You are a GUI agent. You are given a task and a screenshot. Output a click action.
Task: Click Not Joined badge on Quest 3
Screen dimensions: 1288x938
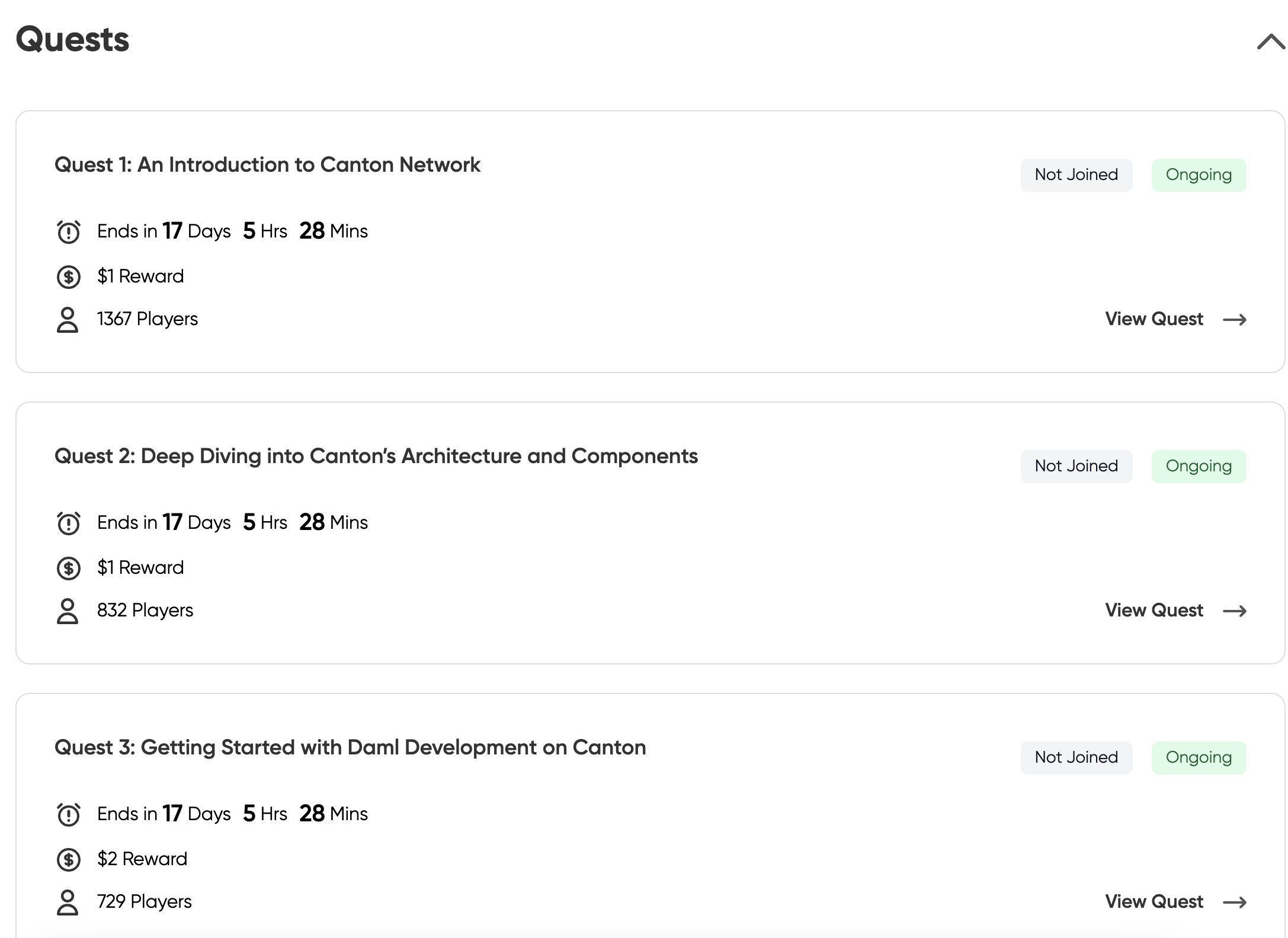pyautogui.click(x=1076, y=757)
